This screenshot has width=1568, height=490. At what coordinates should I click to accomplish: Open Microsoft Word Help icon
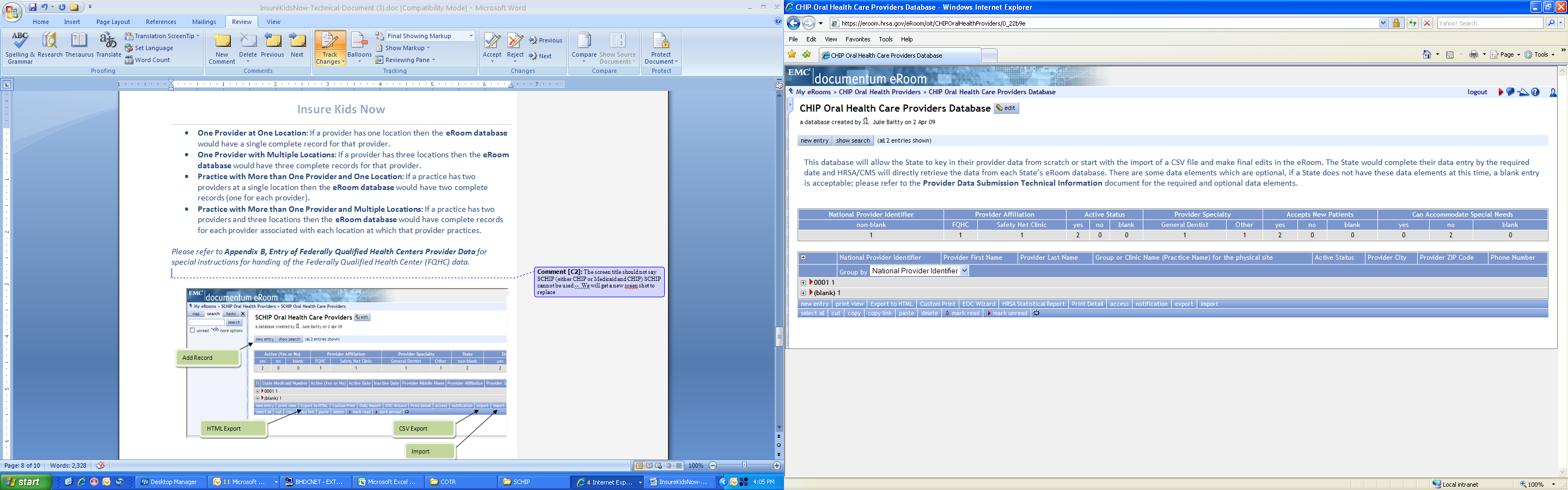pyautogui.click(x=777, y=21)
